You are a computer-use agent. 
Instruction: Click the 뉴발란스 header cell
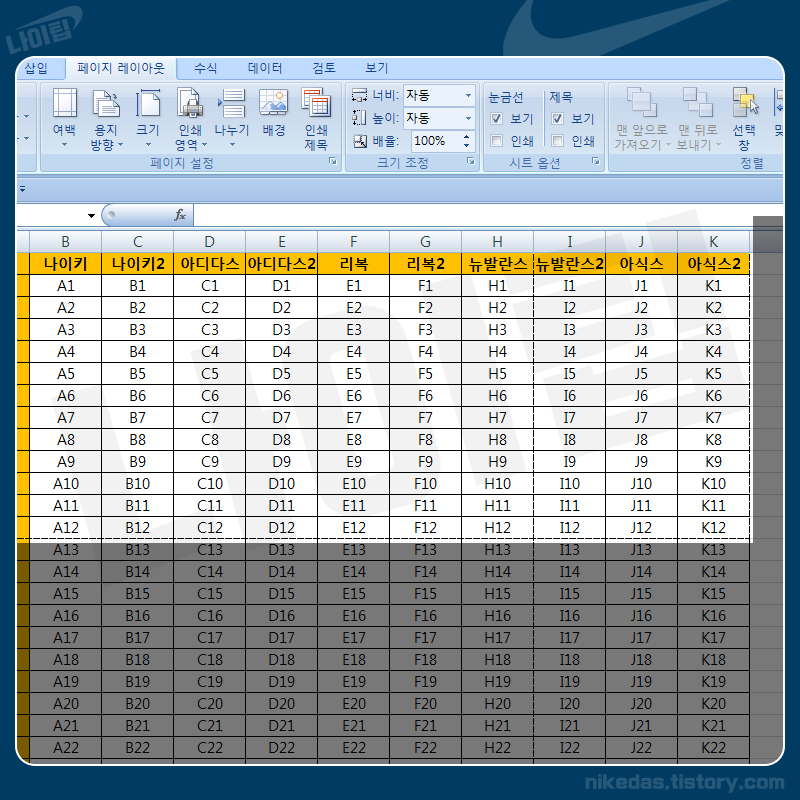coord(497,264)
